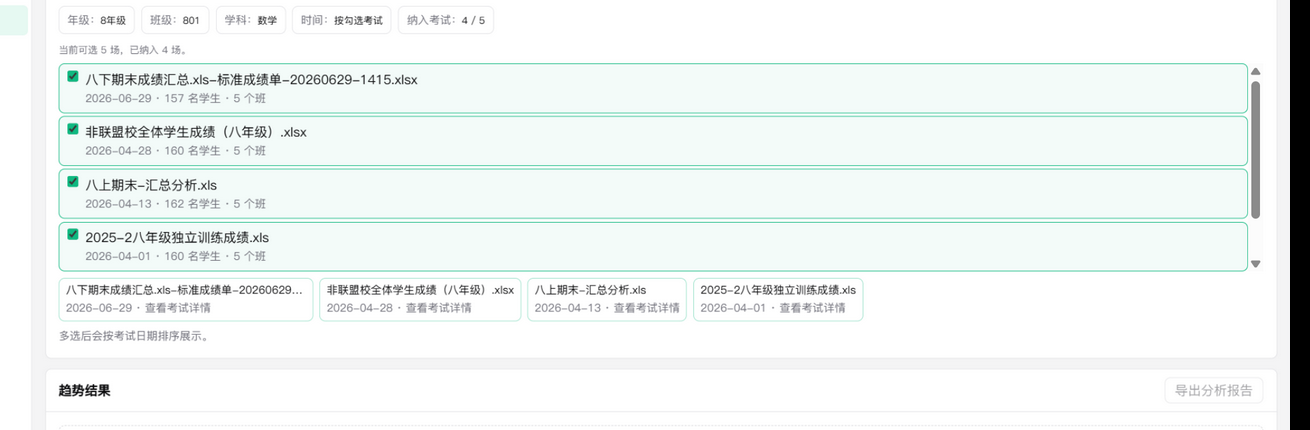Click the 导出分析报告 button

[1213, 390]
